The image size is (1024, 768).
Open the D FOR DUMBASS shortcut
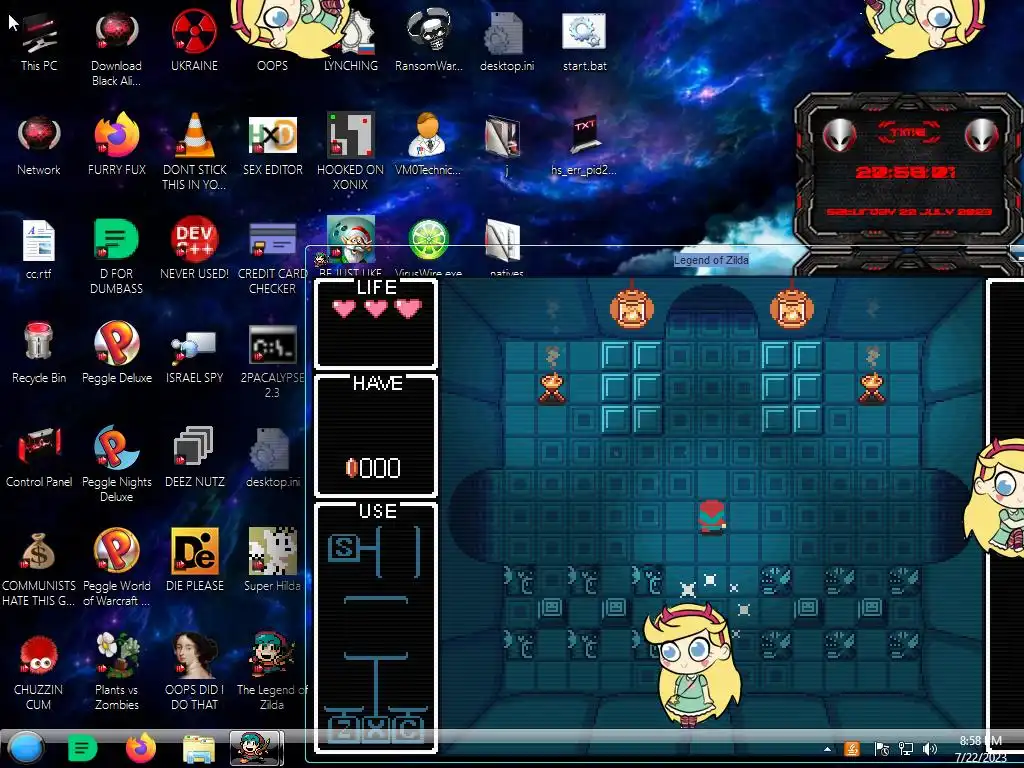point(116,257)
